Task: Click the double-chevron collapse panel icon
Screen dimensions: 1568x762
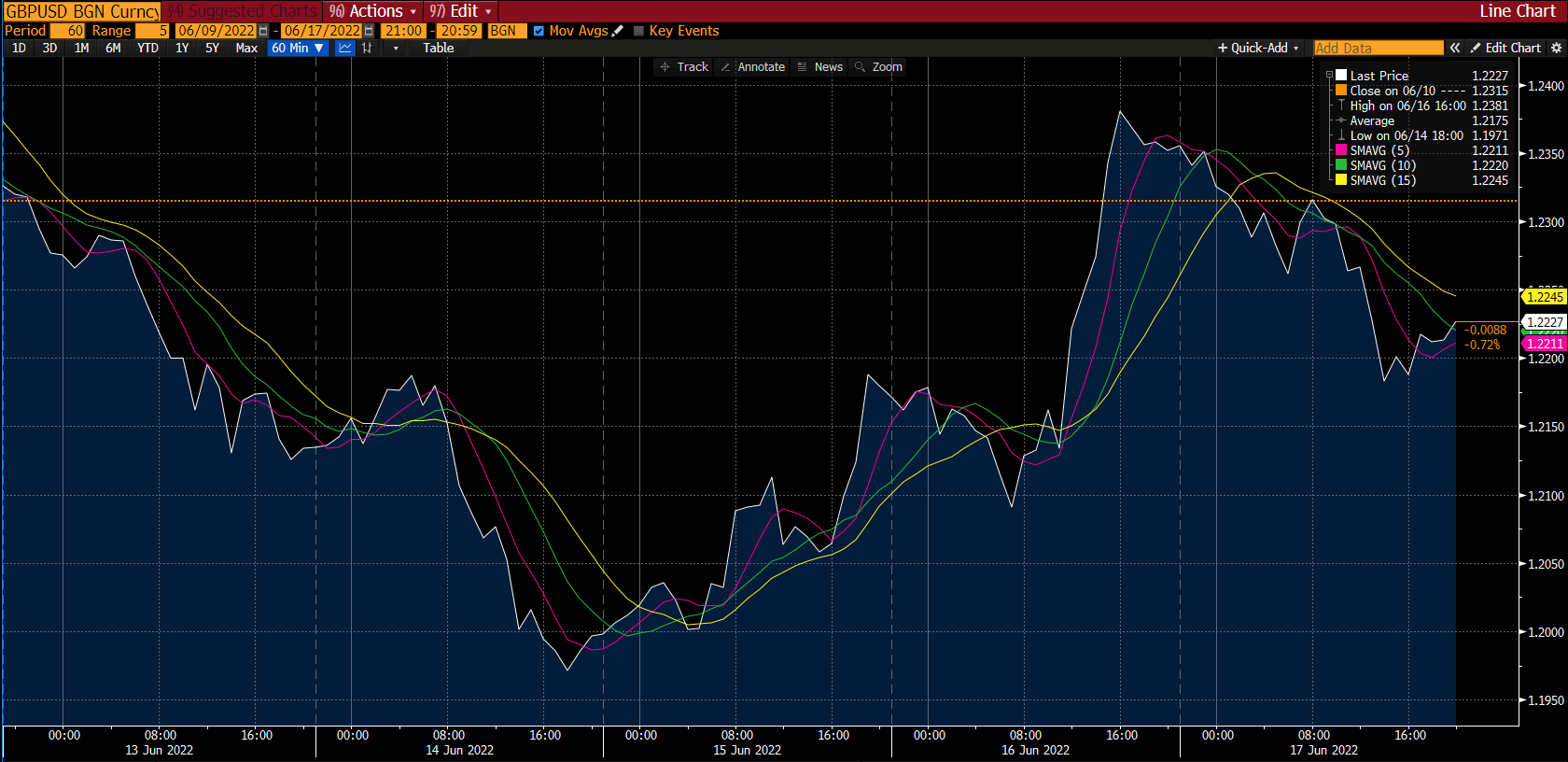Action: pos(1454,48)
